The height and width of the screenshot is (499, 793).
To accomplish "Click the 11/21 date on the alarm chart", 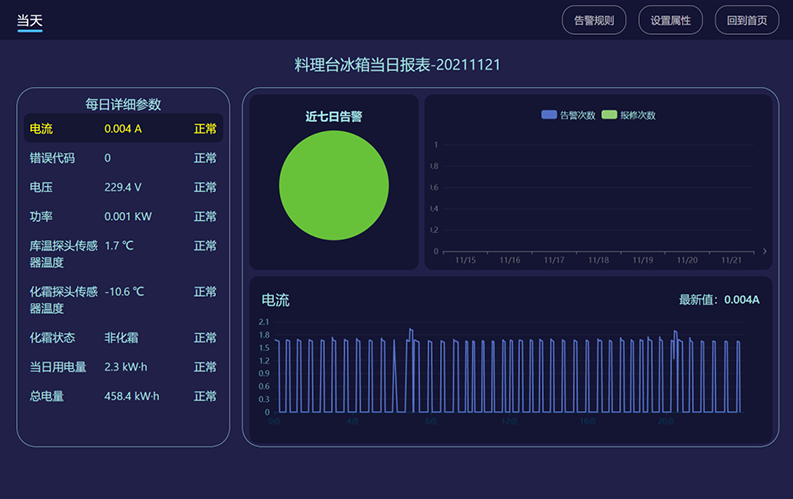I will point(731,261).
